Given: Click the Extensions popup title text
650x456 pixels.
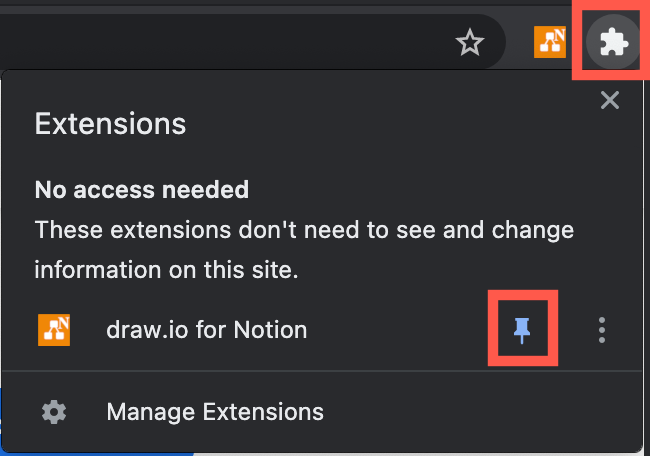Looking at the screenshot, I should tap(110, 124).
